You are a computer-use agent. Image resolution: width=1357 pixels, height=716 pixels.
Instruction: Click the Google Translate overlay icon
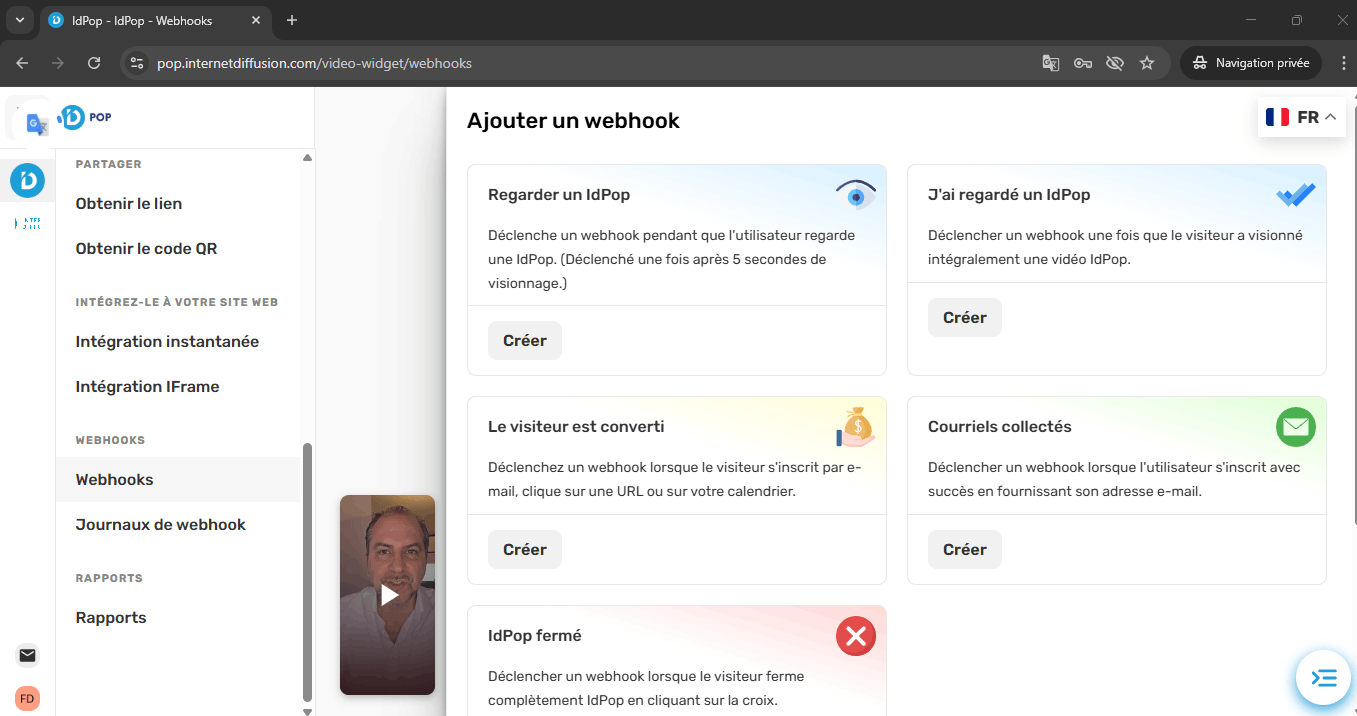(x=37, y=124)
